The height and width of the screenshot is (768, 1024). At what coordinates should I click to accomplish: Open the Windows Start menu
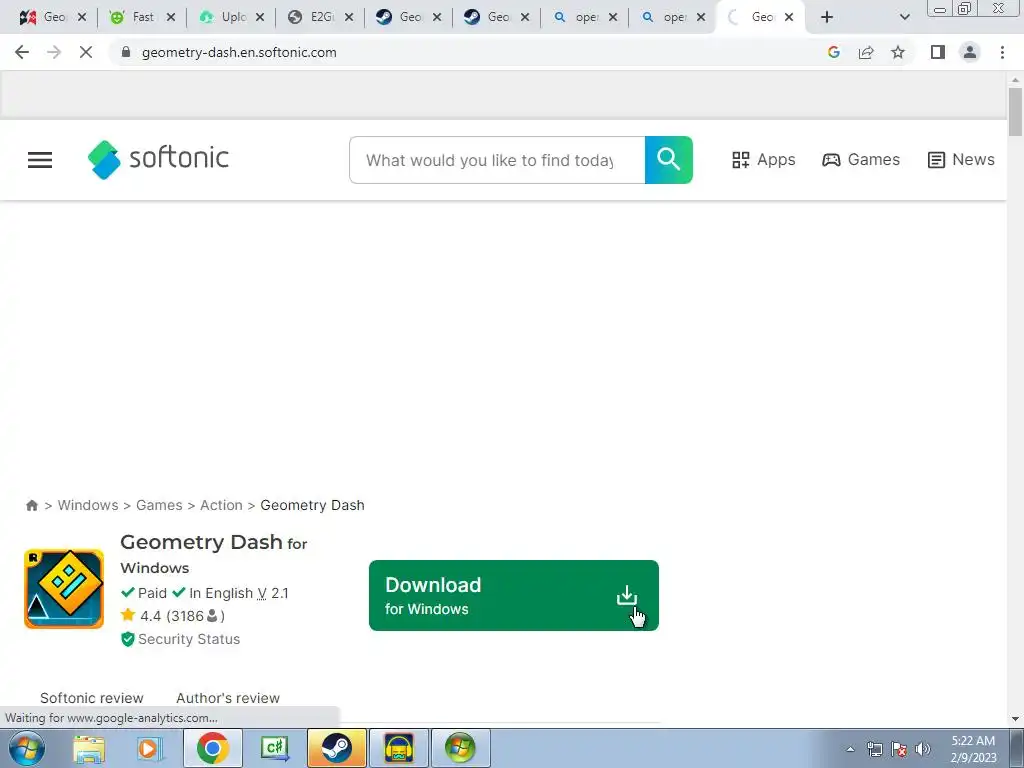[27, 748]
